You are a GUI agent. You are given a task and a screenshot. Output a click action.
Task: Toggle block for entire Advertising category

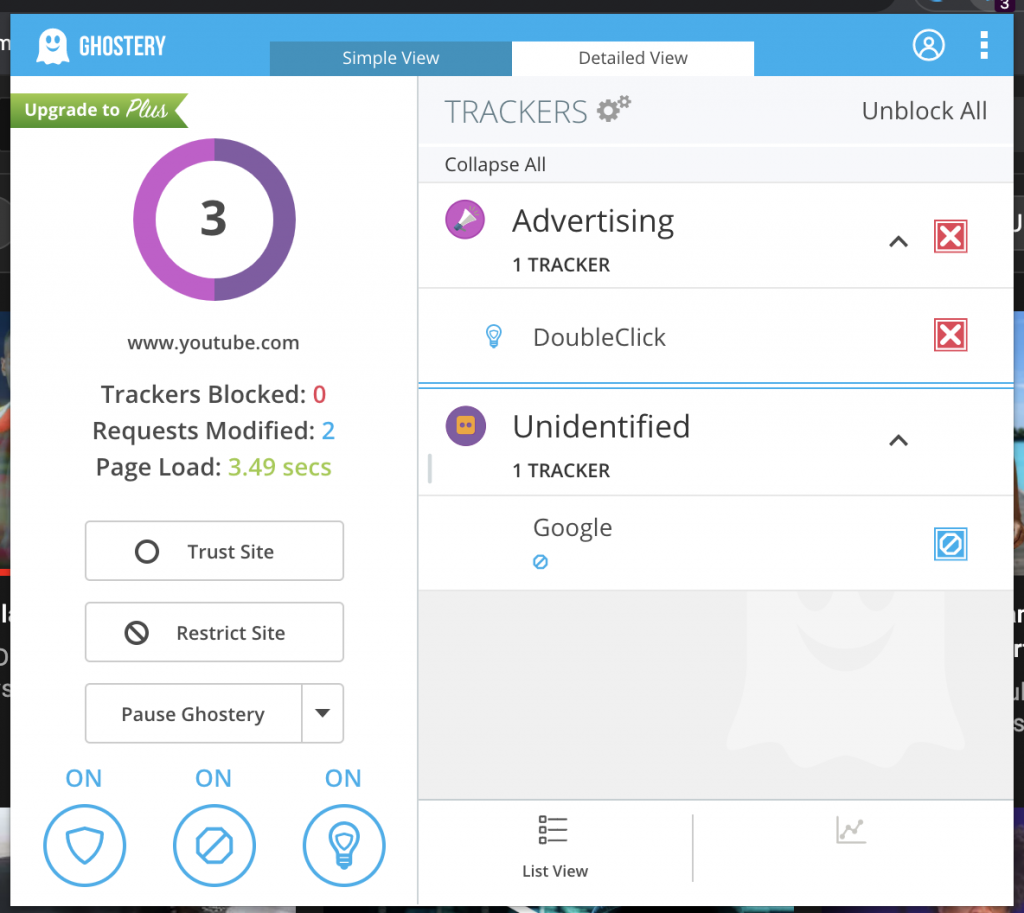click(950, 236)
